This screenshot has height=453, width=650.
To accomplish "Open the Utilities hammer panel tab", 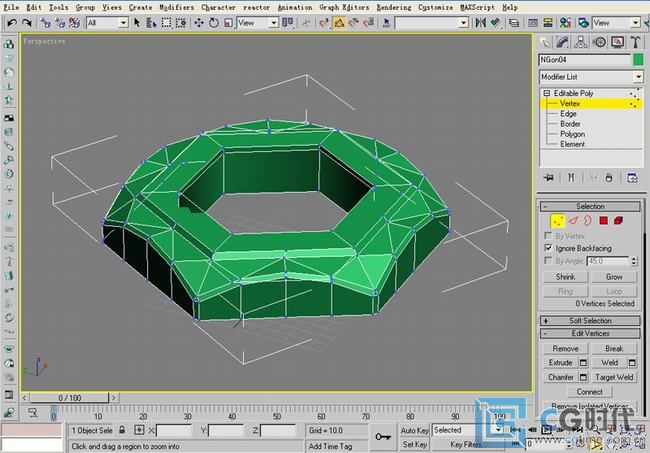I will (635, 42).
